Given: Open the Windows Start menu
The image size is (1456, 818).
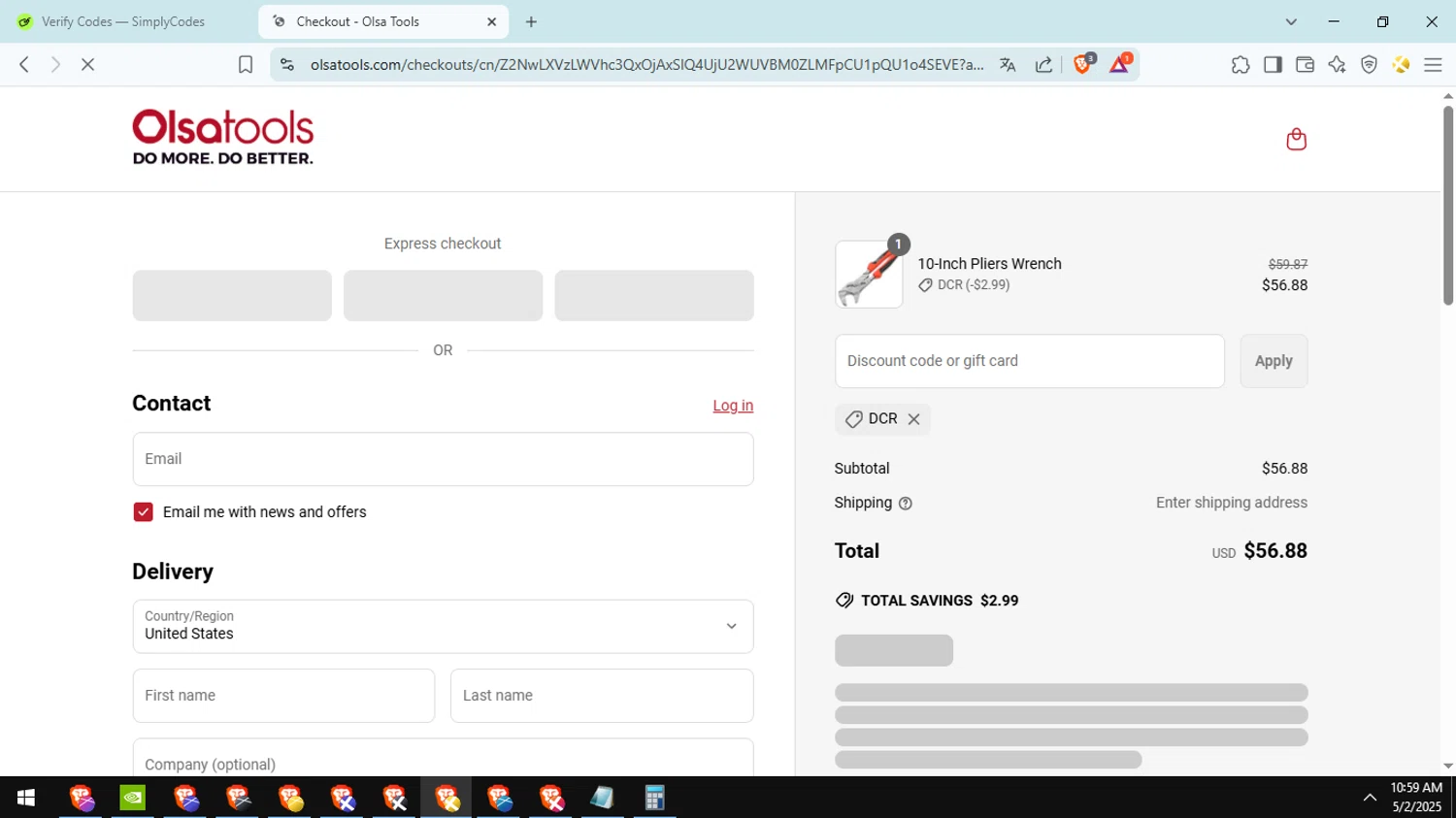Looking at the screenshot, I should 26,798.
